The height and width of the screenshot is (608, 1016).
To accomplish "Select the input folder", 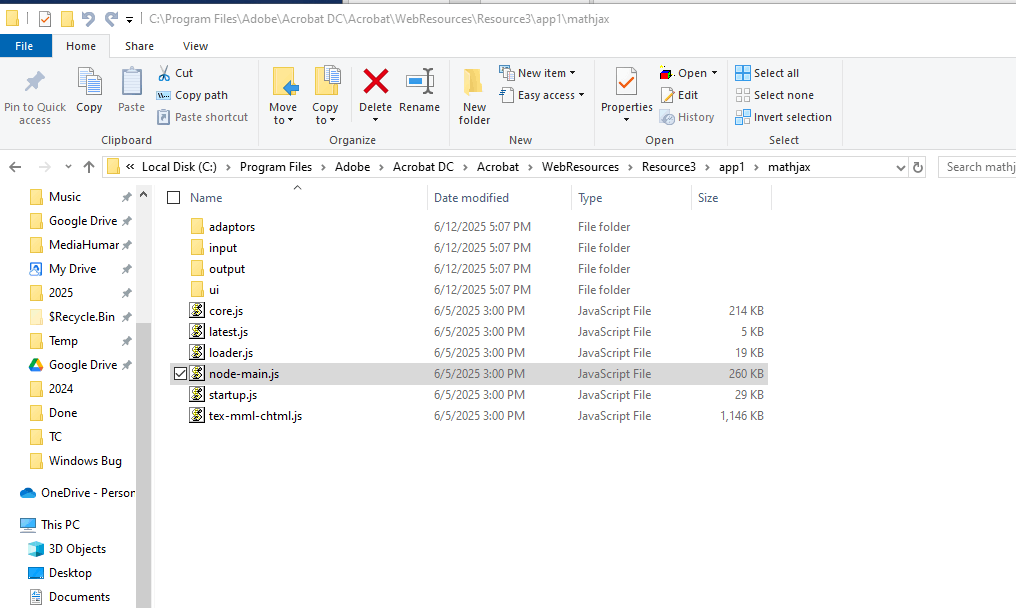I will coord(223,248).
